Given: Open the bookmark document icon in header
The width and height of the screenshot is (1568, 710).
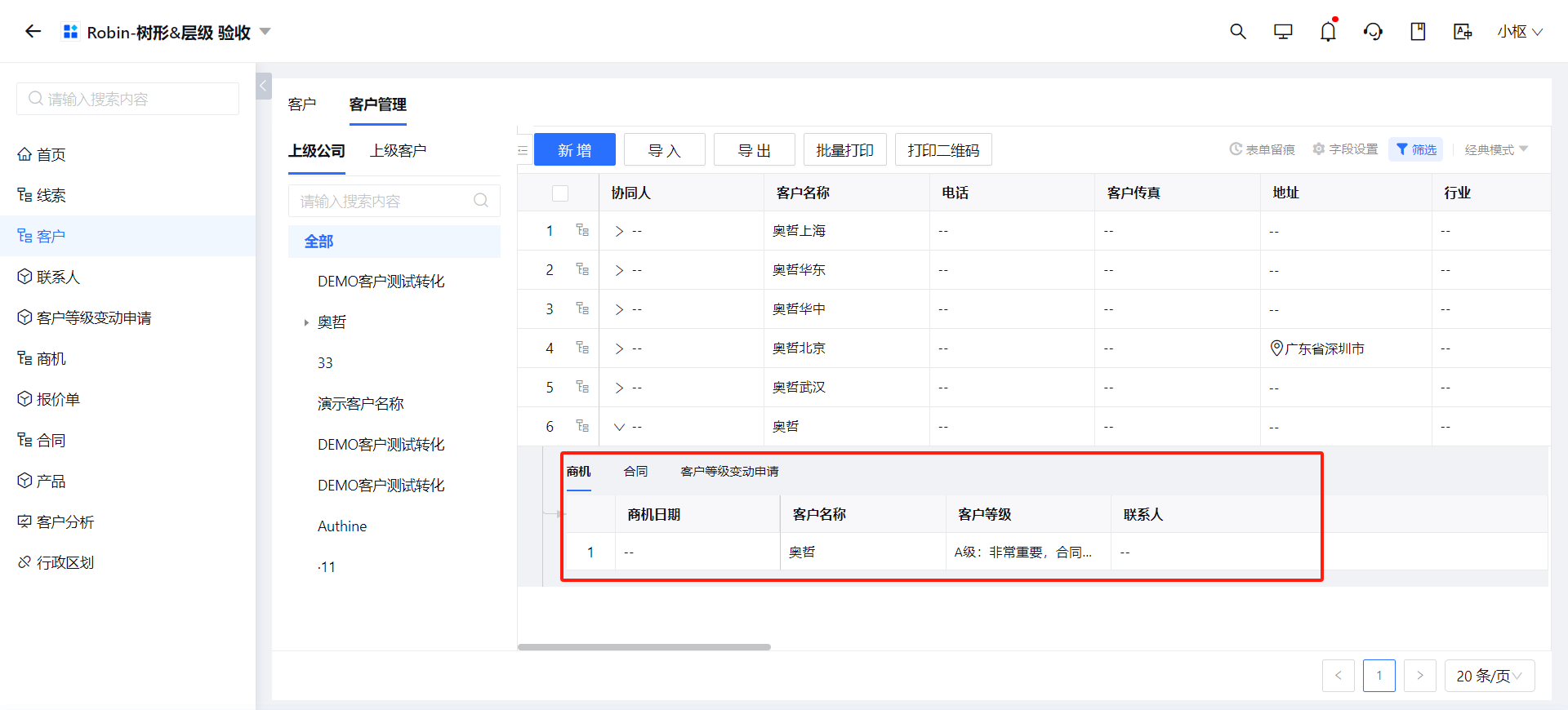Looking at the screenshot, I should pos(1418,31).
